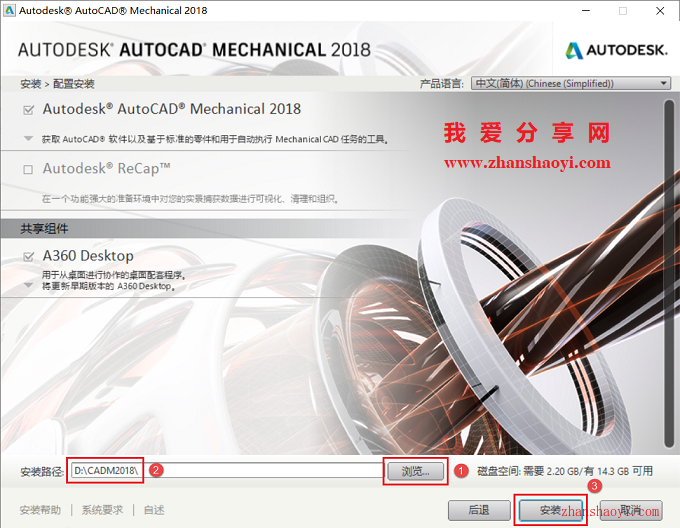Expand AutoCAD Mechanical 2018 configuration arrow

tap(28, 139)
